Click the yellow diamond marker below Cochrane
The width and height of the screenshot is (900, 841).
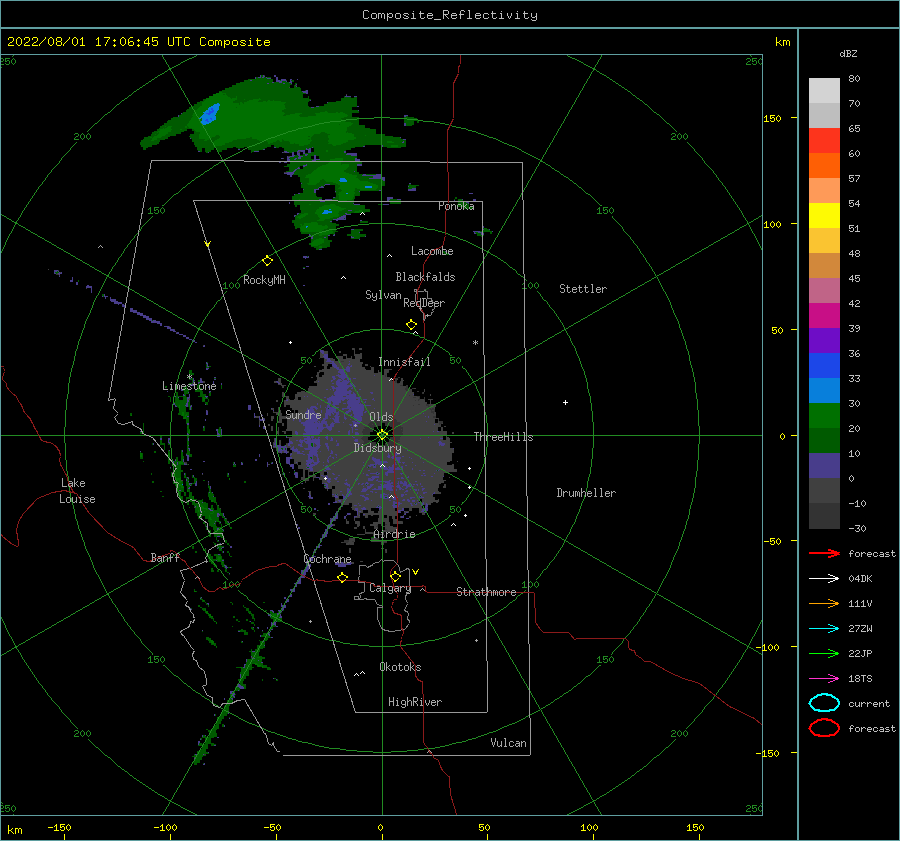[x=342, y=577]
